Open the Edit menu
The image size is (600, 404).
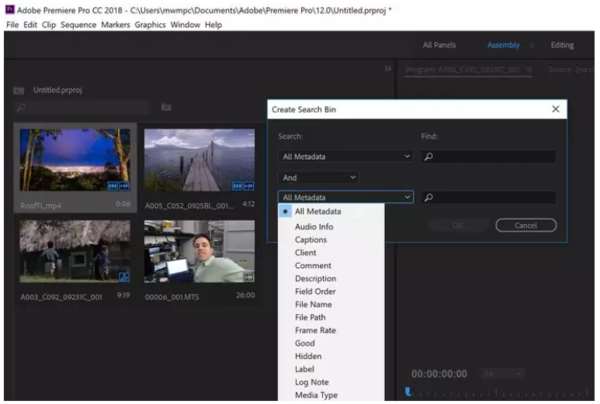pyautogui.click(x=30, y=25)
